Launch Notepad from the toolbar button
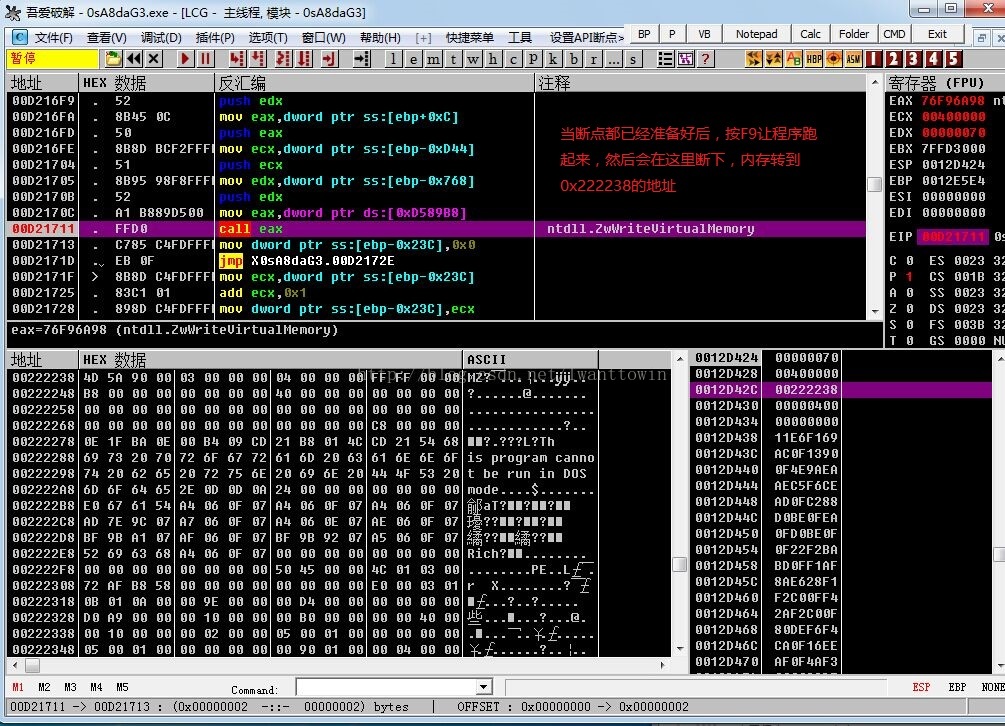 [756, 35]
